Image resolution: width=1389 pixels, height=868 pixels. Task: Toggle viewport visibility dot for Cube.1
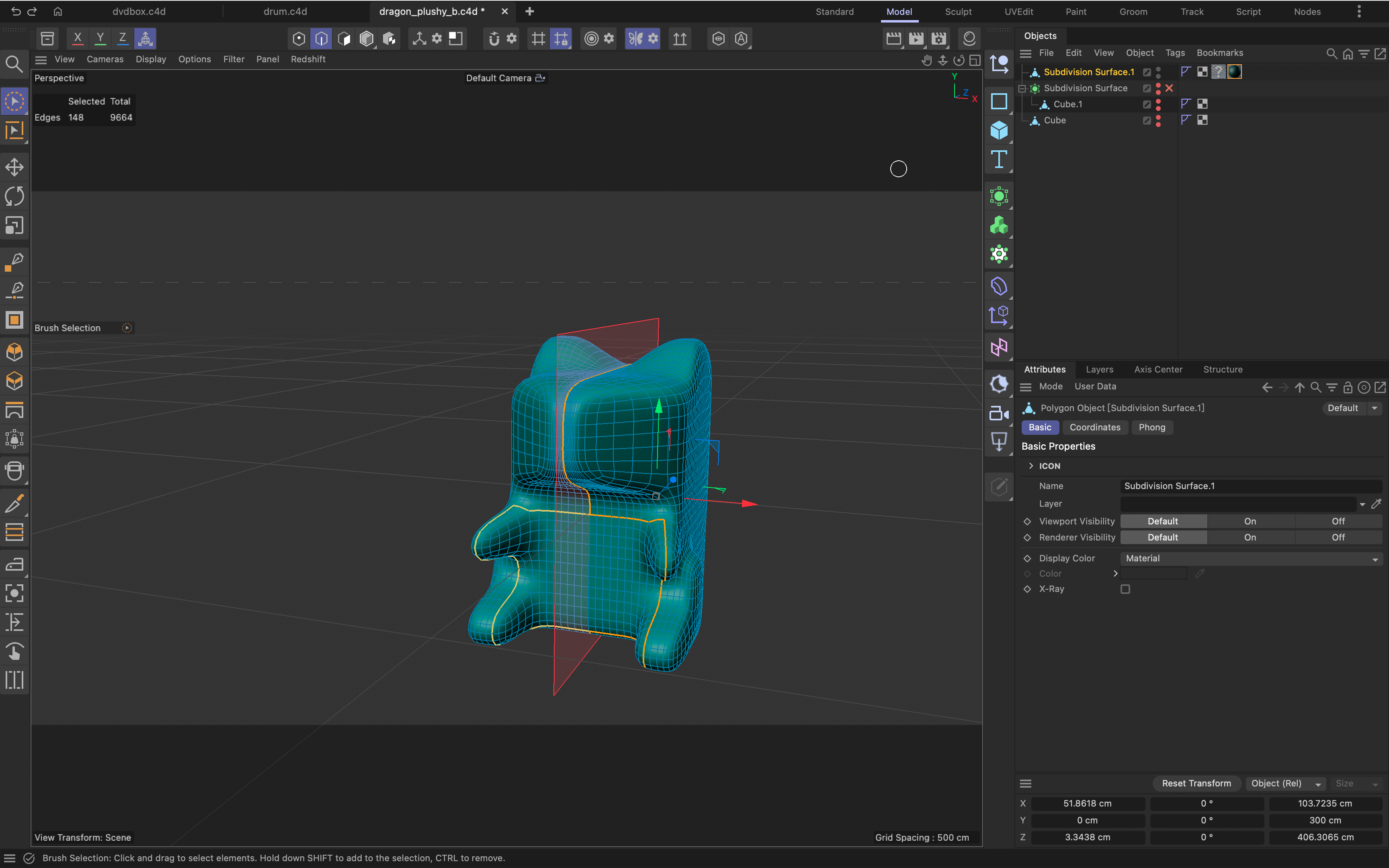point(1158,101)
